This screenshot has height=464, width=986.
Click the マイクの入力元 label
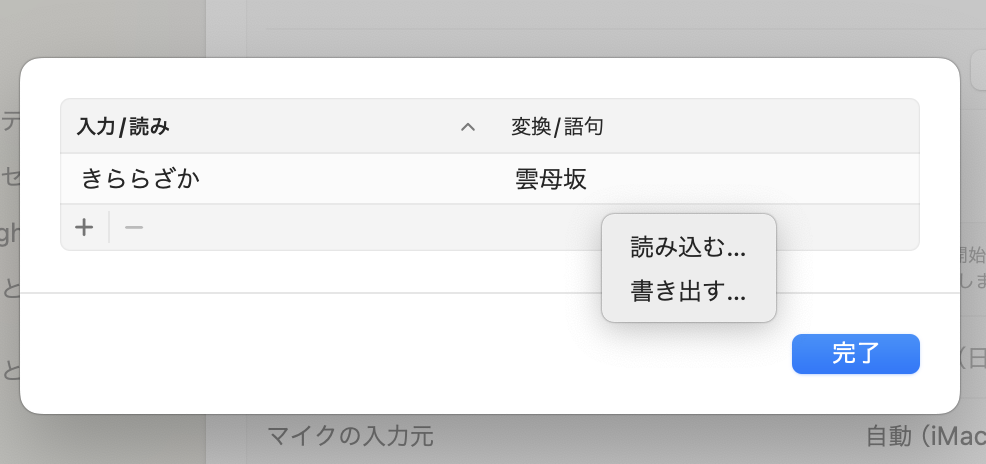(350, 436)
